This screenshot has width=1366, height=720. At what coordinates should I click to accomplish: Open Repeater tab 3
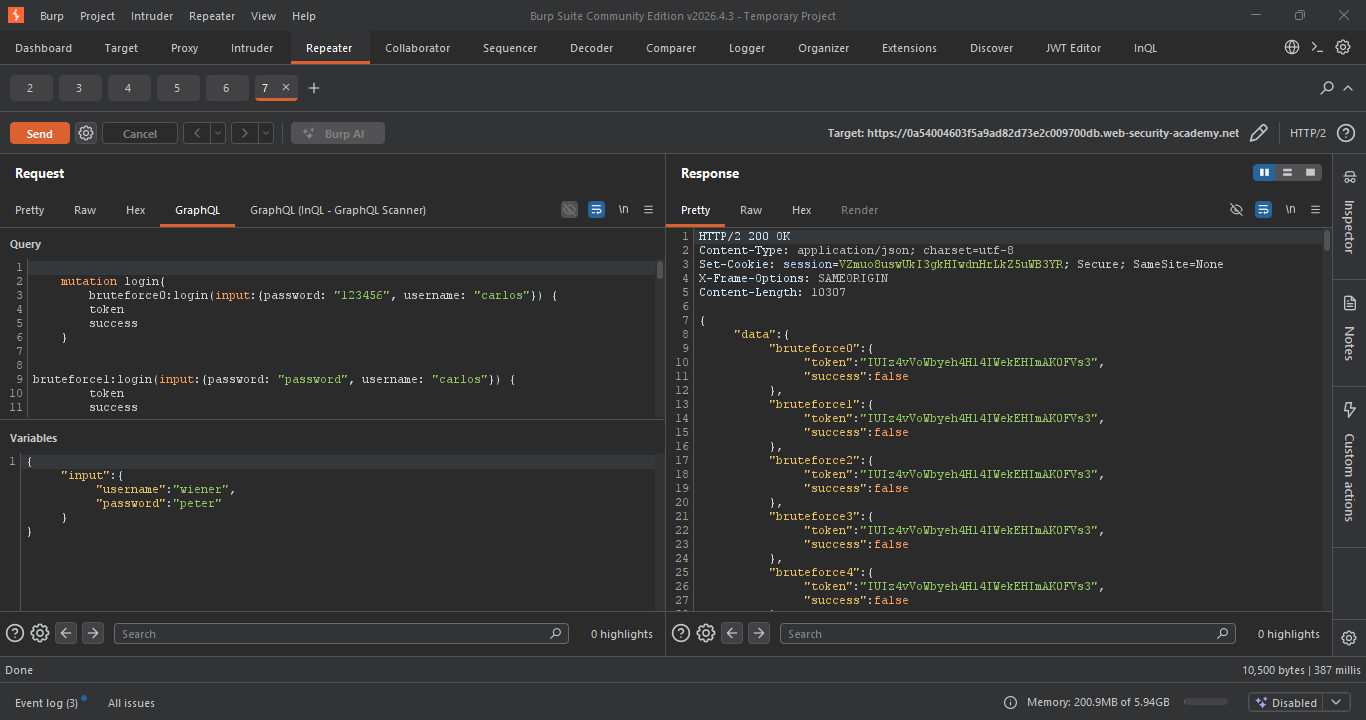click(79, 88)
